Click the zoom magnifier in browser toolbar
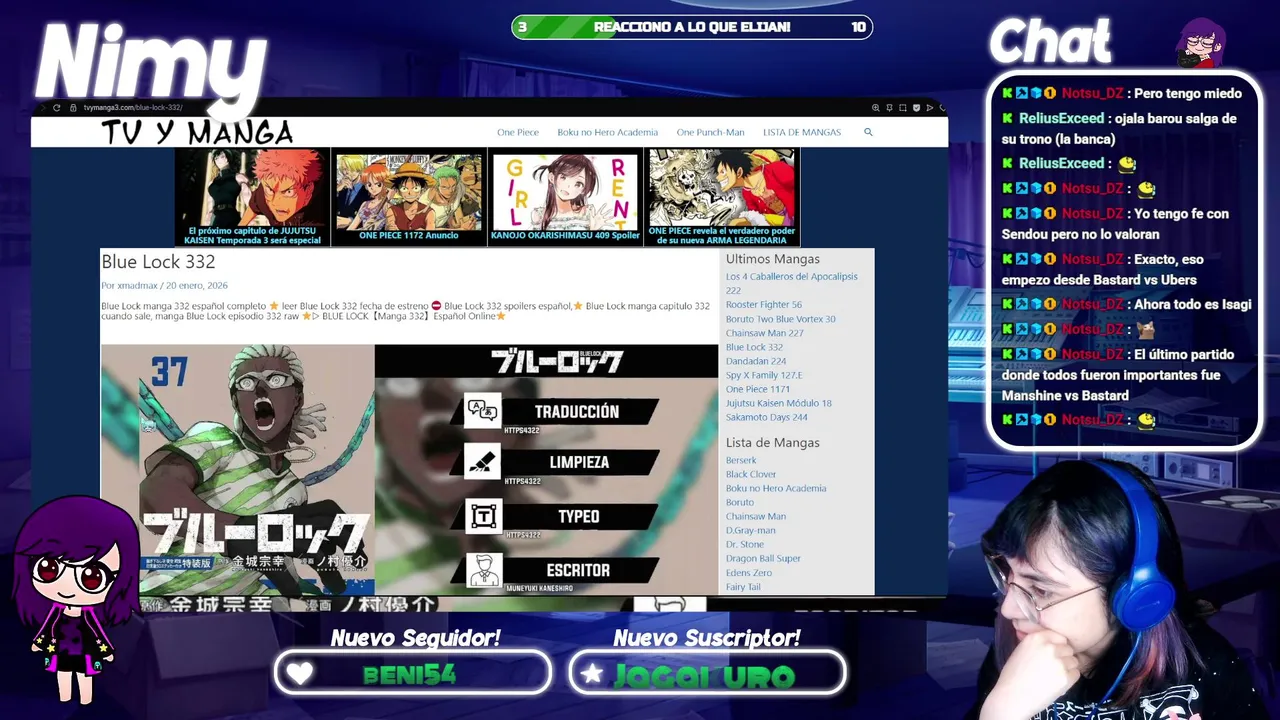Viewport: 1280px width, 720px height. coord(876,107)
